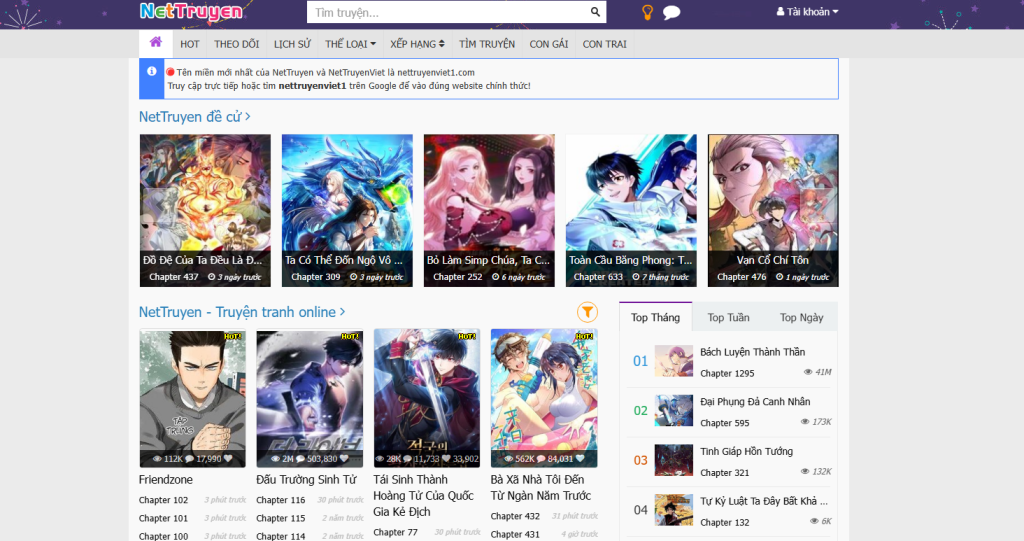
Task: Open the Tài khoản account dropdown
Action: [x=807, y=12]
